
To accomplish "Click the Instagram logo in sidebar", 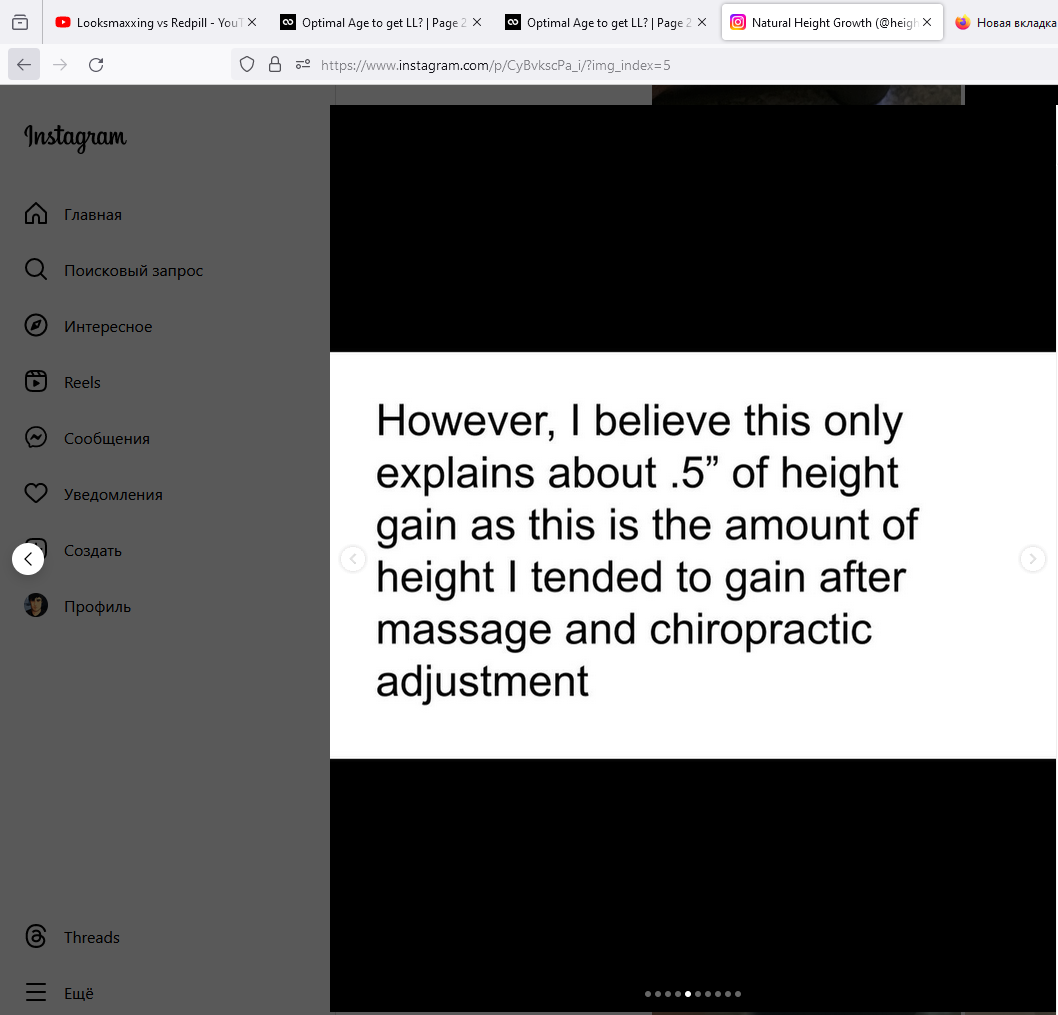I will point(75,138).
